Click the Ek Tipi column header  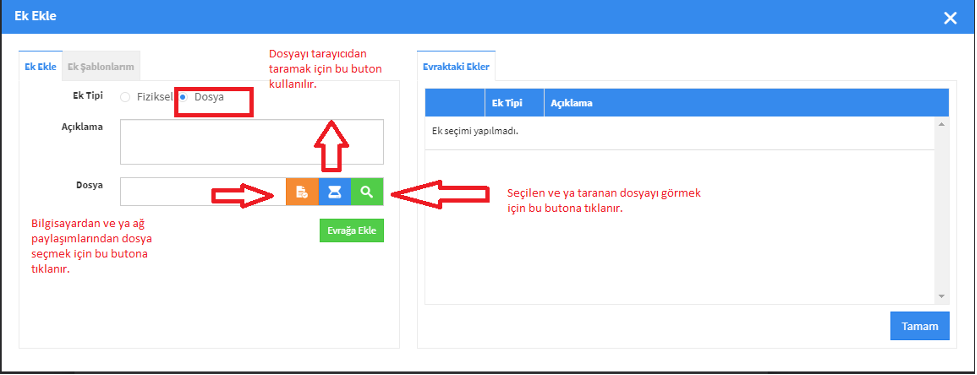pyautogui.click(x=515, y=103)
